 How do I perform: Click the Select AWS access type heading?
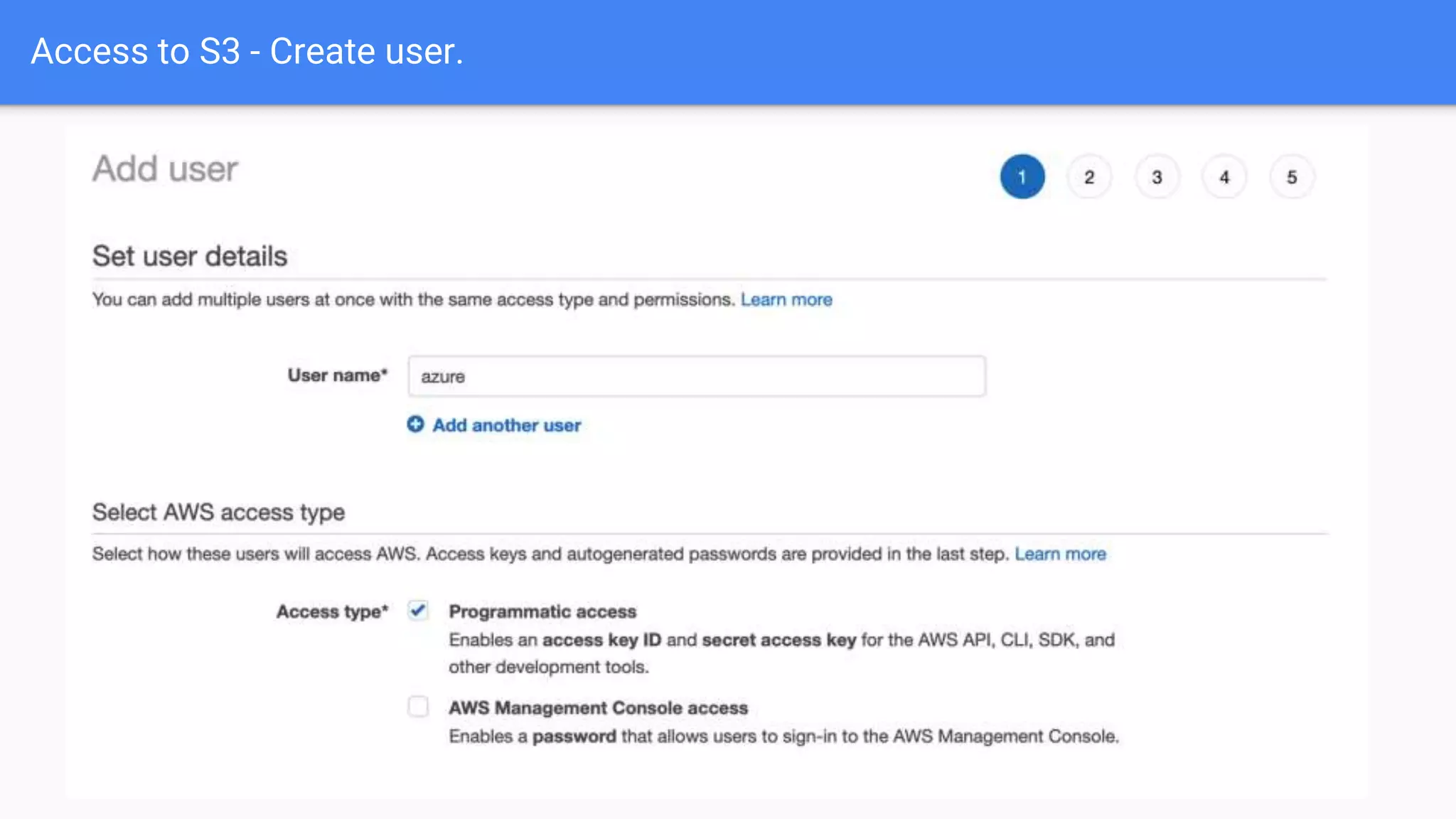218,513
